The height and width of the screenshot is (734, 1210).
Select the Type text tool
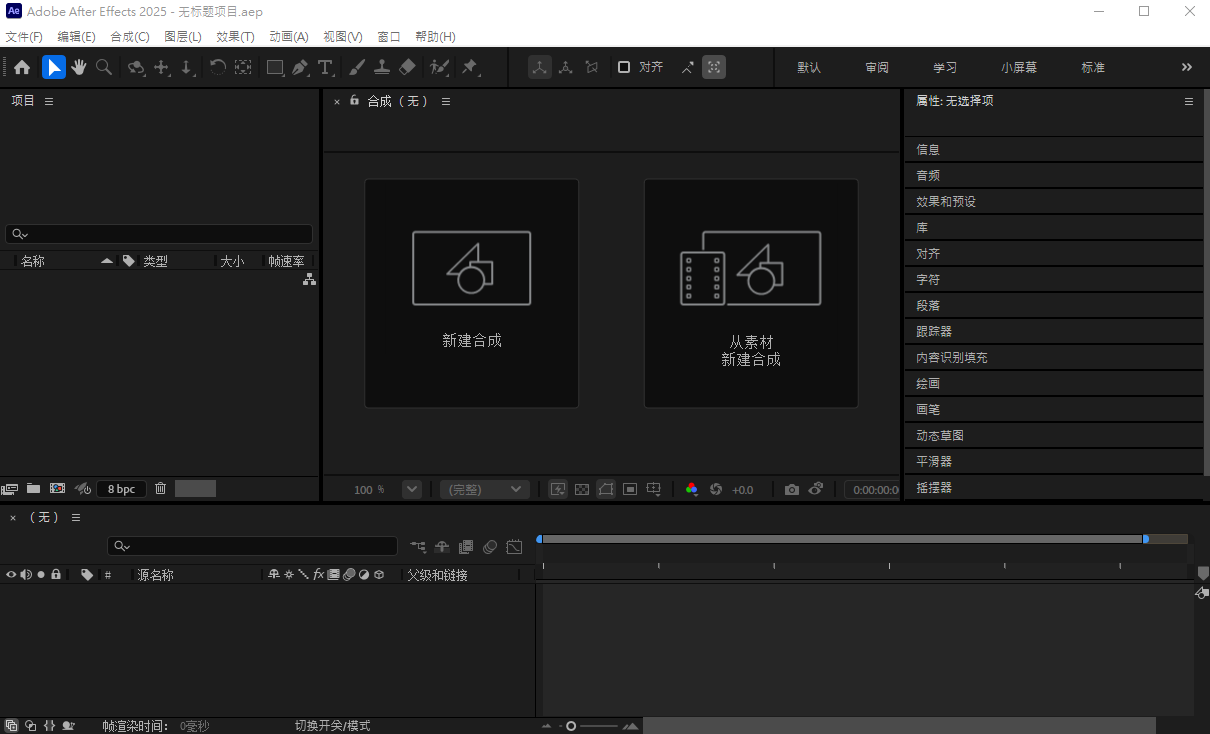point(325,67)
